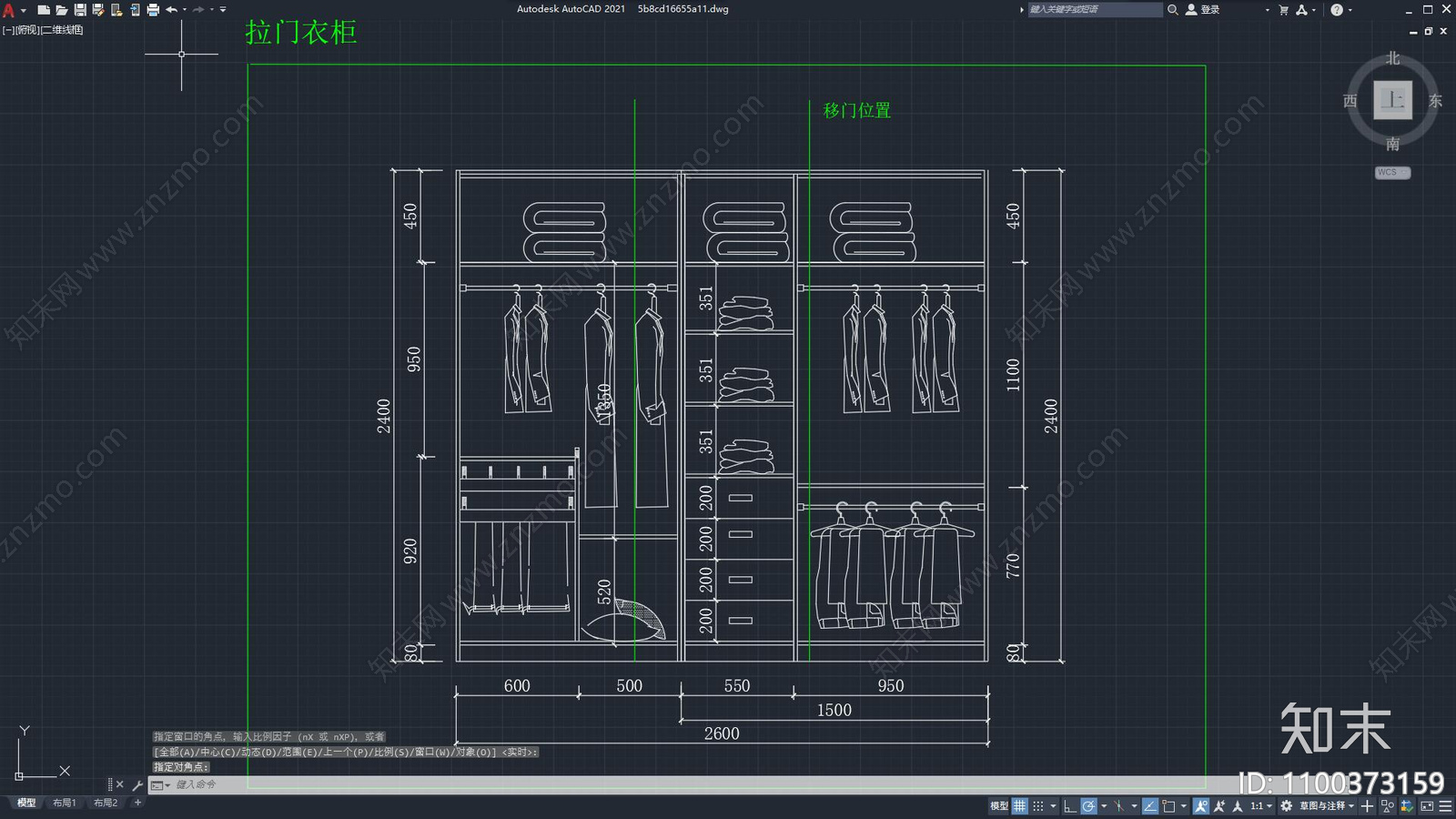
Task: Sign in with 登录 button
Action: (x=1203, y=10)
